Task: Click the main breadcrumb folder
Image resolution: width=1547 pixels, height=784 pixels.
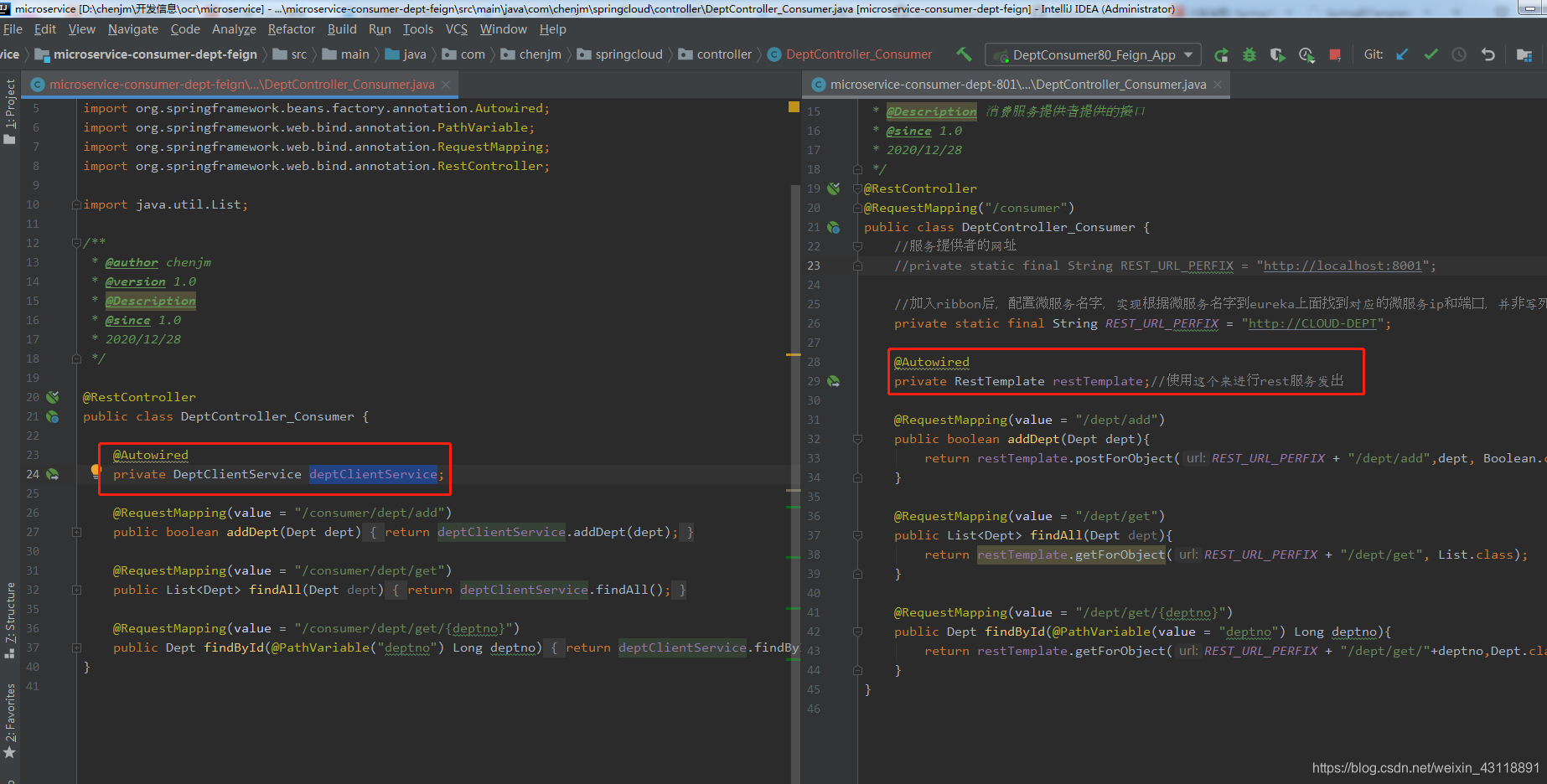Action: coord(346,54)
